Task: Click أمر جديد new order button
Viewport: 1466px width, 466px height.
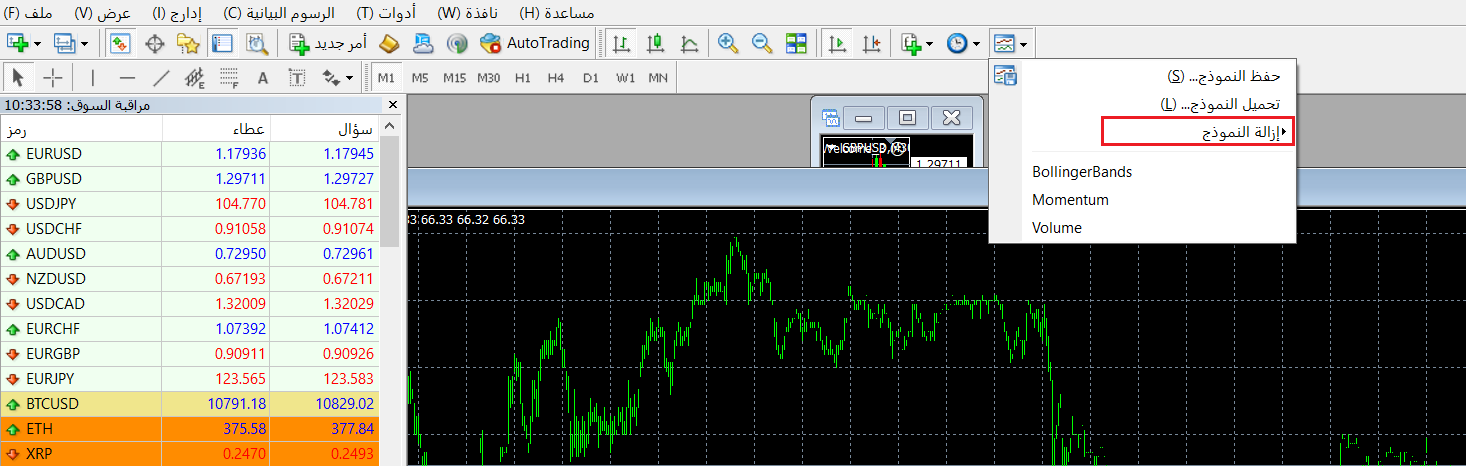Action: [328, 43]
